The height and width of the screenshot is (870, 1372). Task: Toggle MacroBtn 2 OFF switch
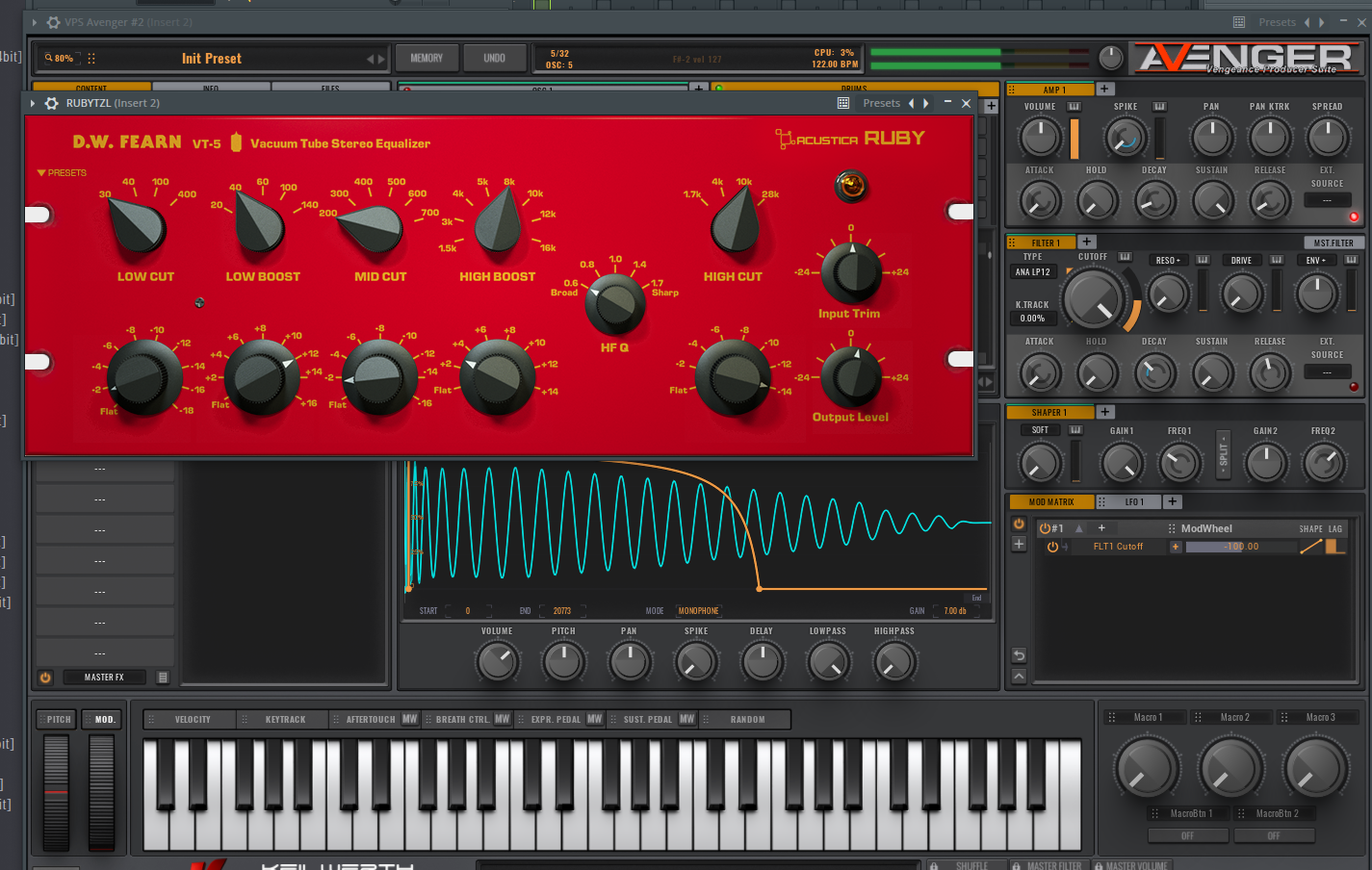coord(1274,835)
